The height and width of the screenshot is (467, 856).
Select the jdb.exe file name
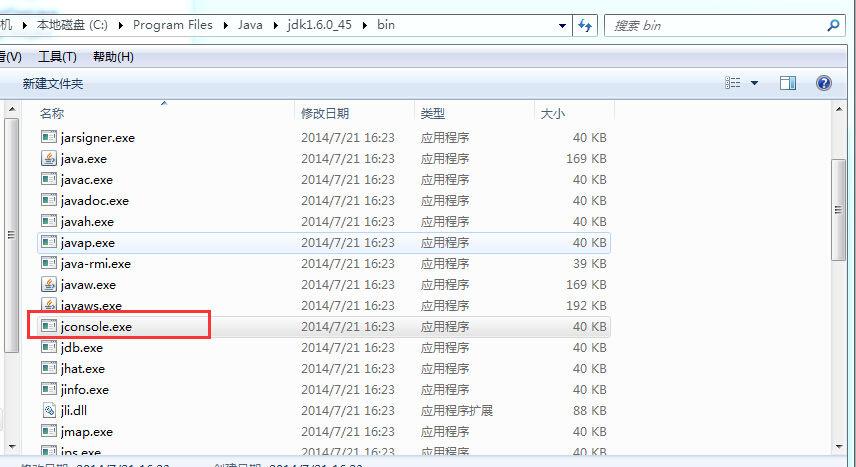[81, 348]
